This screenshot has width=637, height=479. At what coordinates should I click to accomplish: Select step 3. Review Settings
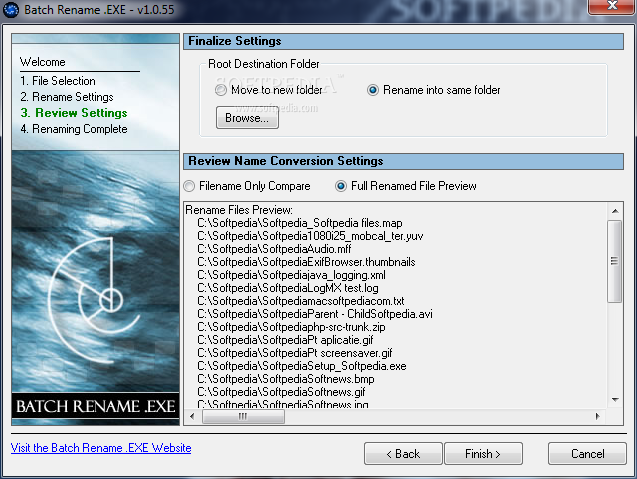pos(74,113)
